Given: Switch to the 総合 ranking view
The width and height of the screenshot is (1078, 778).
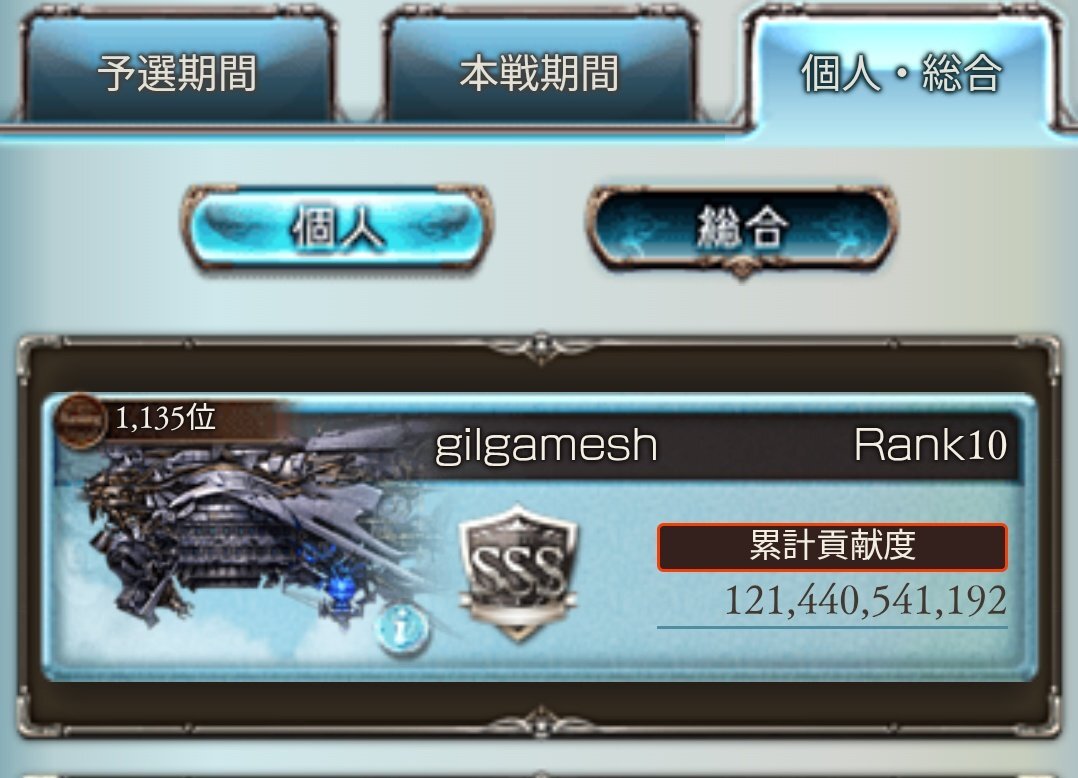Looking at the screenshot, I should (741, 227).
